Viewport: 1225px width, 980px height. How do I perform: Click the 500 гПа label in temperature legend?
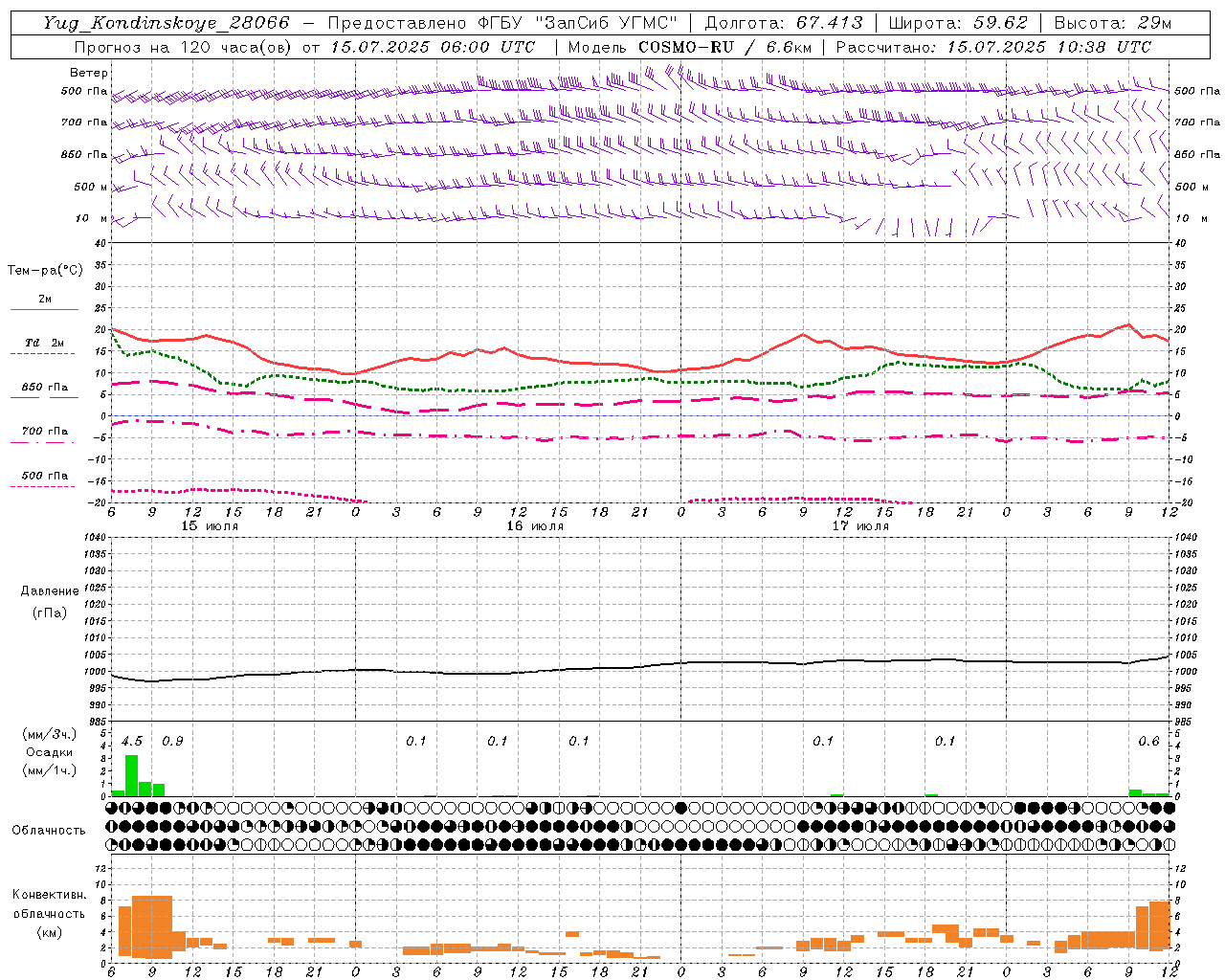[45, 476]
